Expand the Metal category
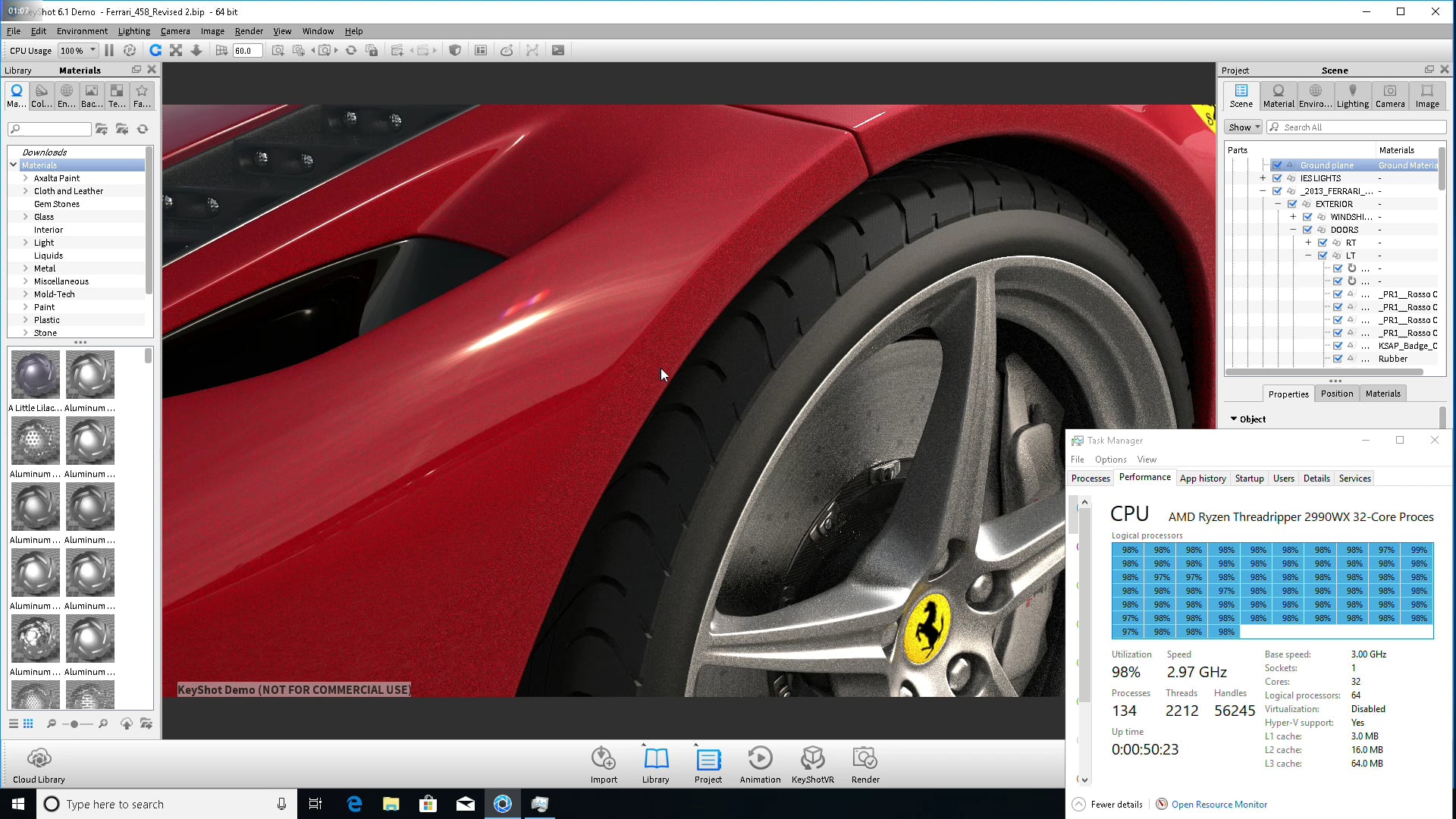The image size is (1456, 819). (x=25, y=268)
